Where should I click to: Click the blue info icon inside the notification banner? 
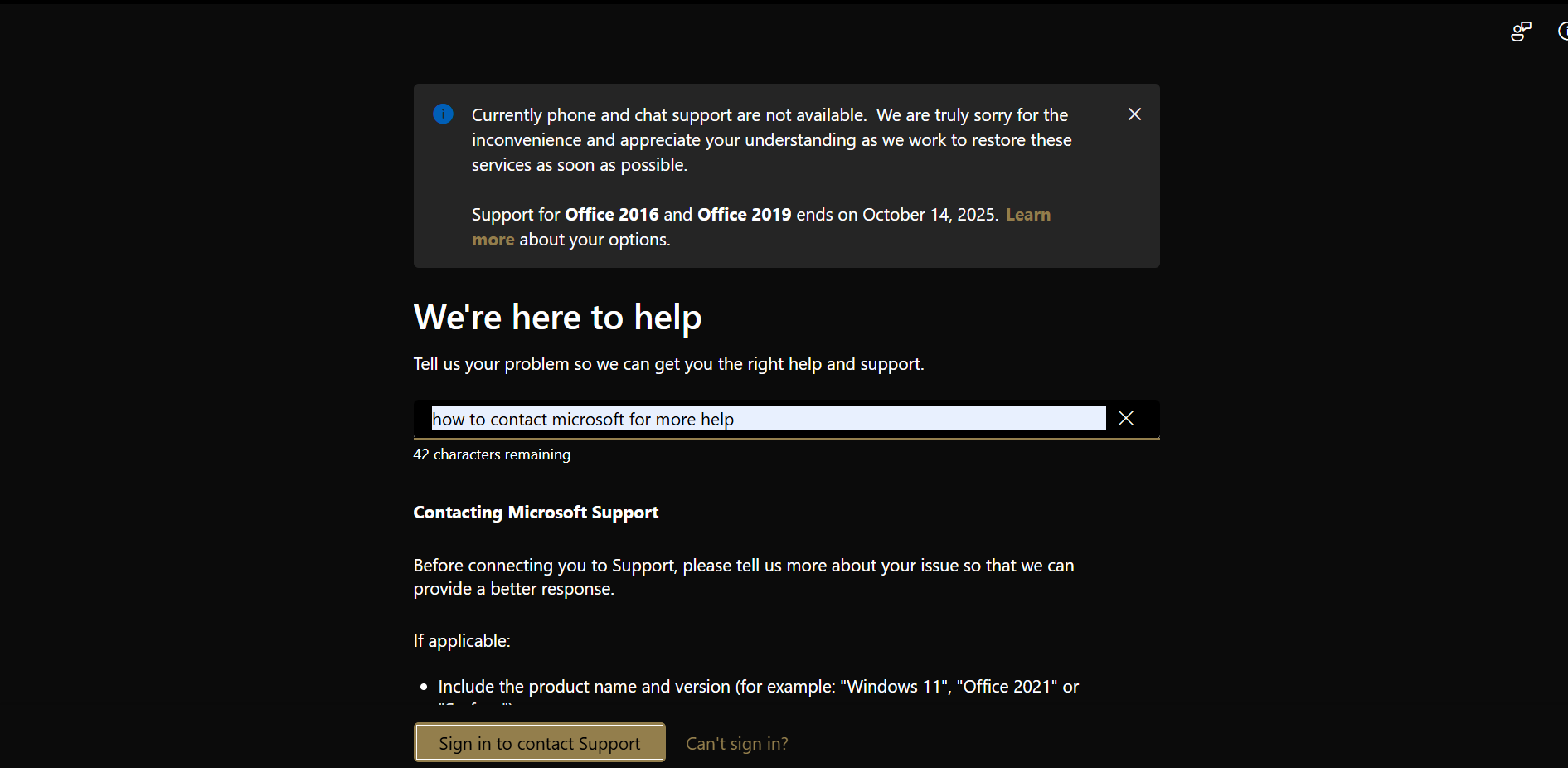pos(443,114)
